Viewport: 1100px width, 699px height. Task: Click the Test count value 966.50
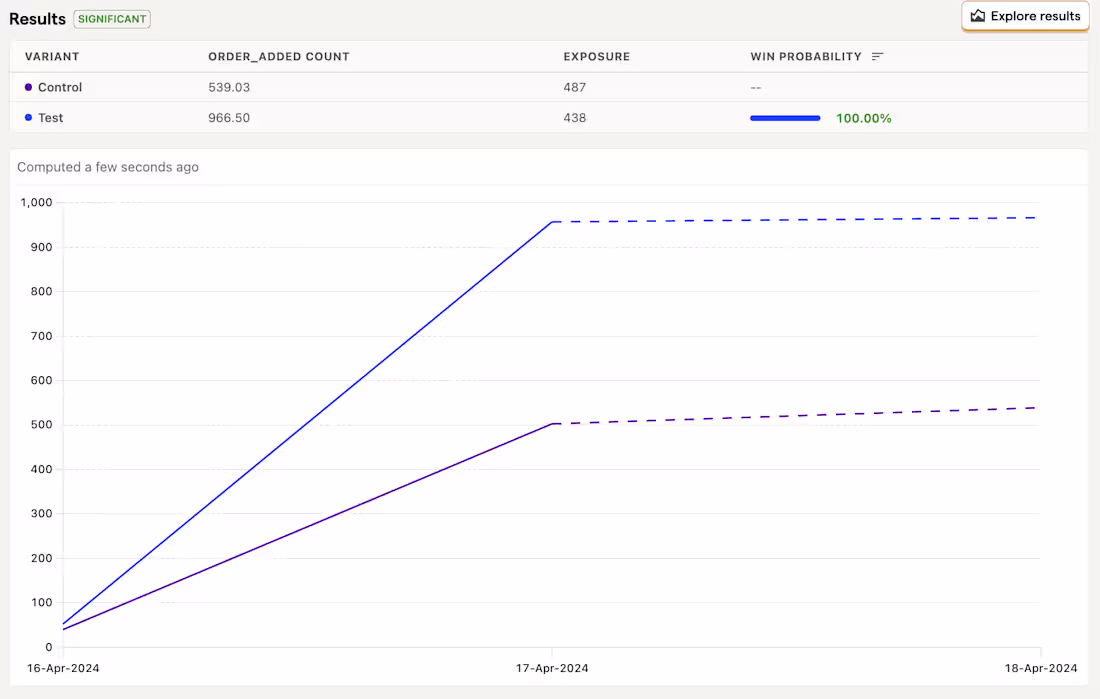pos(229,118)
